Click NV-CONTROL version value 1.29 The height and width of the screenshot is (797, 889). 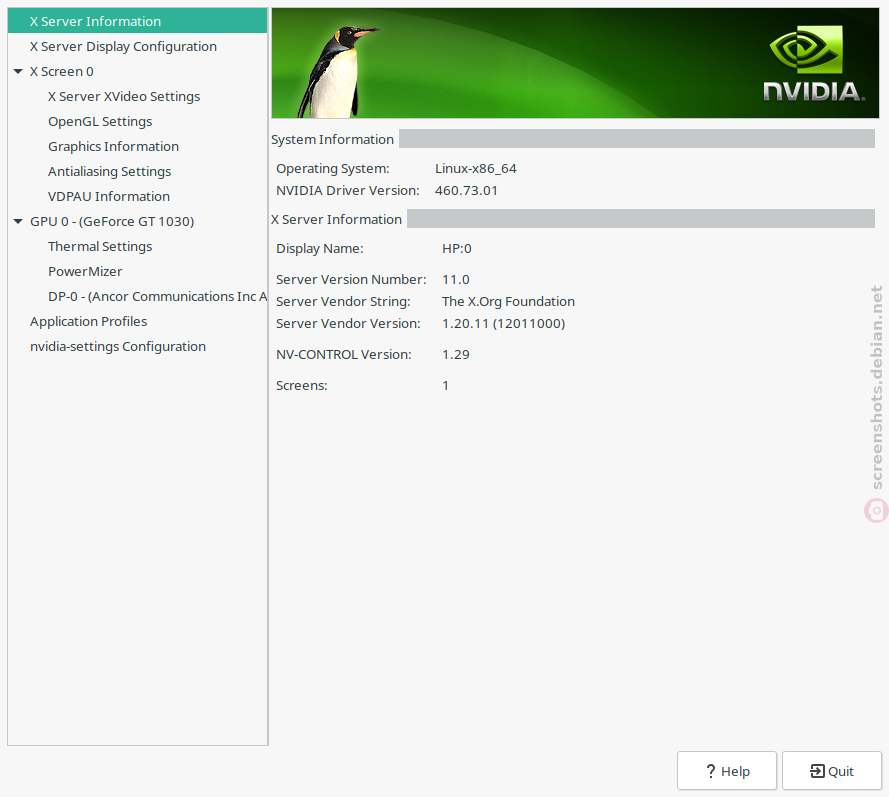[455, 354]
